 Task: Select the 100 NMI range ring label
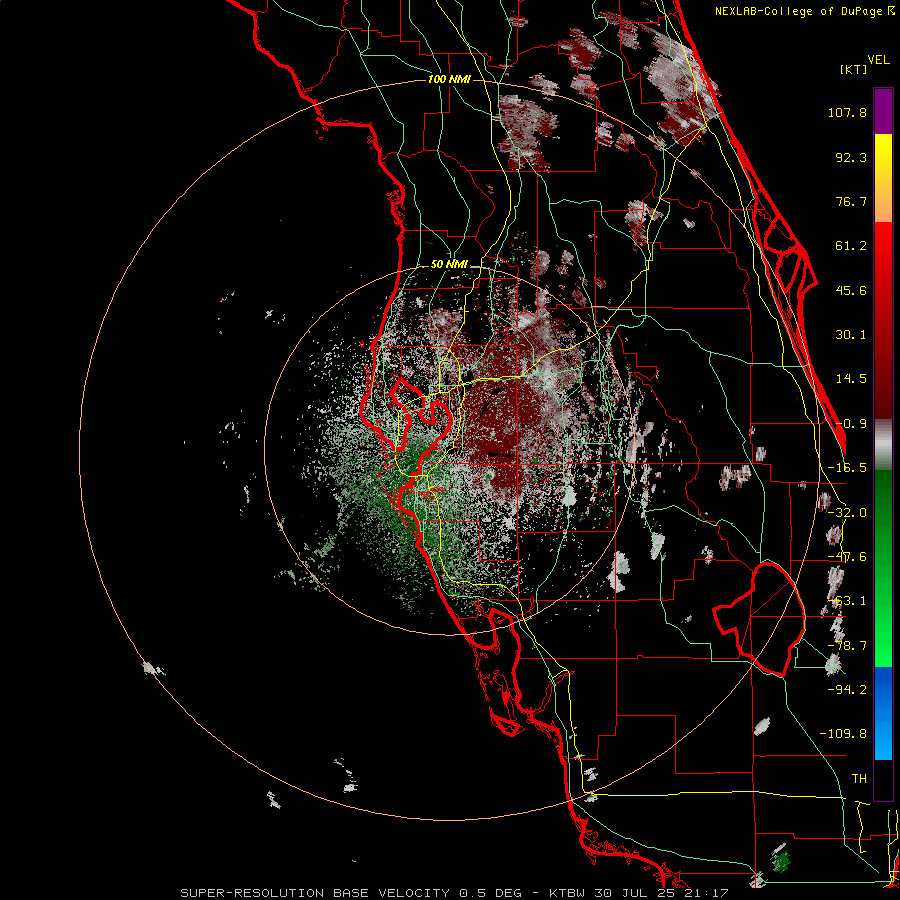pos(449,79)
